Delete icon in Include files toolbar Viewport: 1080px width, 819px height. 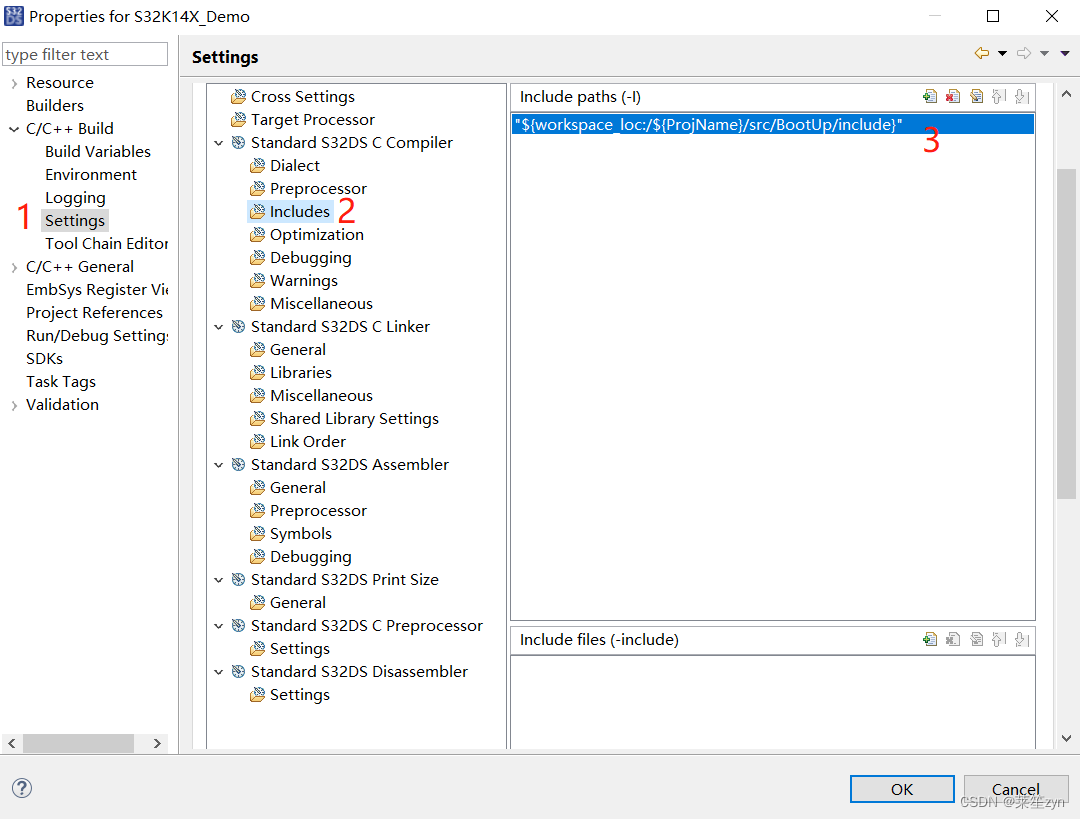(x=953, y=639)
